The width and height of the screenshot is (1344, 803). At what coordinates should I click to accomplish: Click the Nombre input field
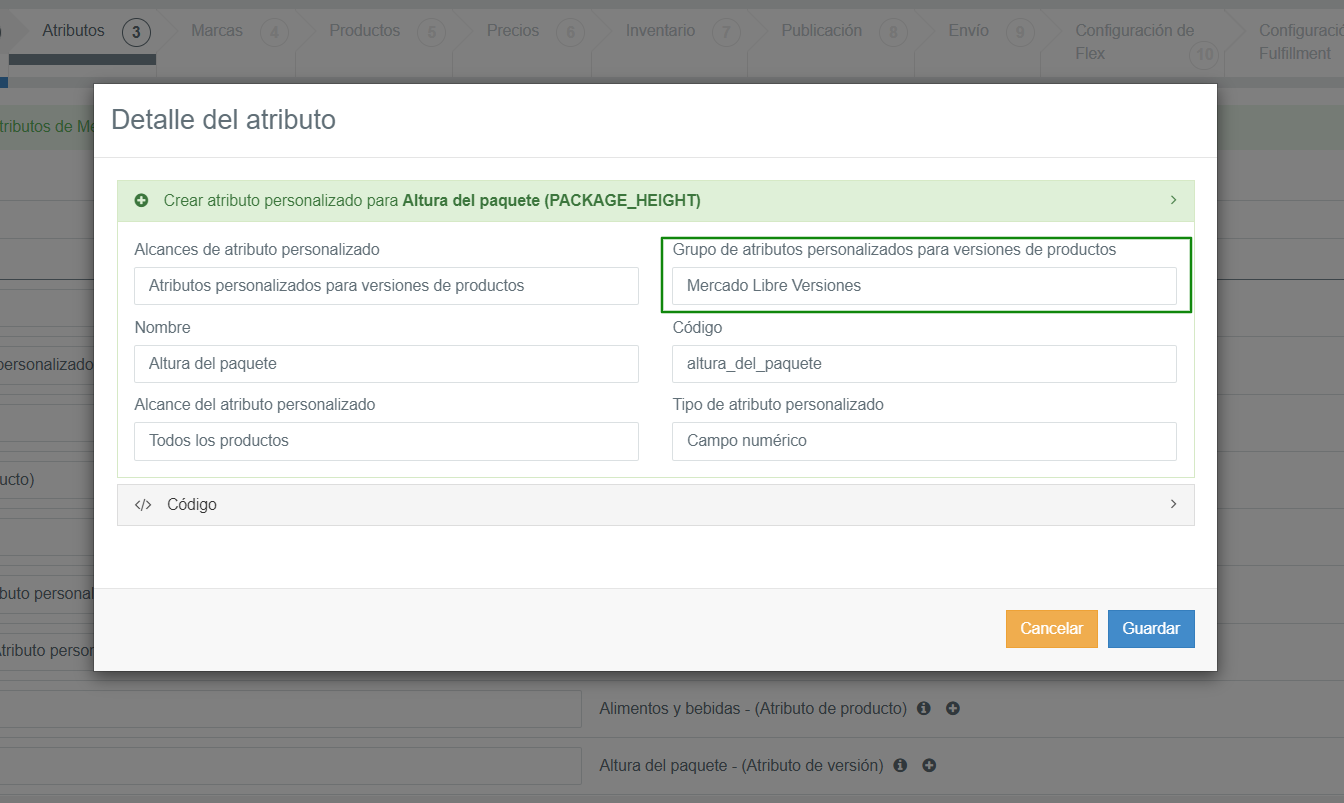point(386,364)
